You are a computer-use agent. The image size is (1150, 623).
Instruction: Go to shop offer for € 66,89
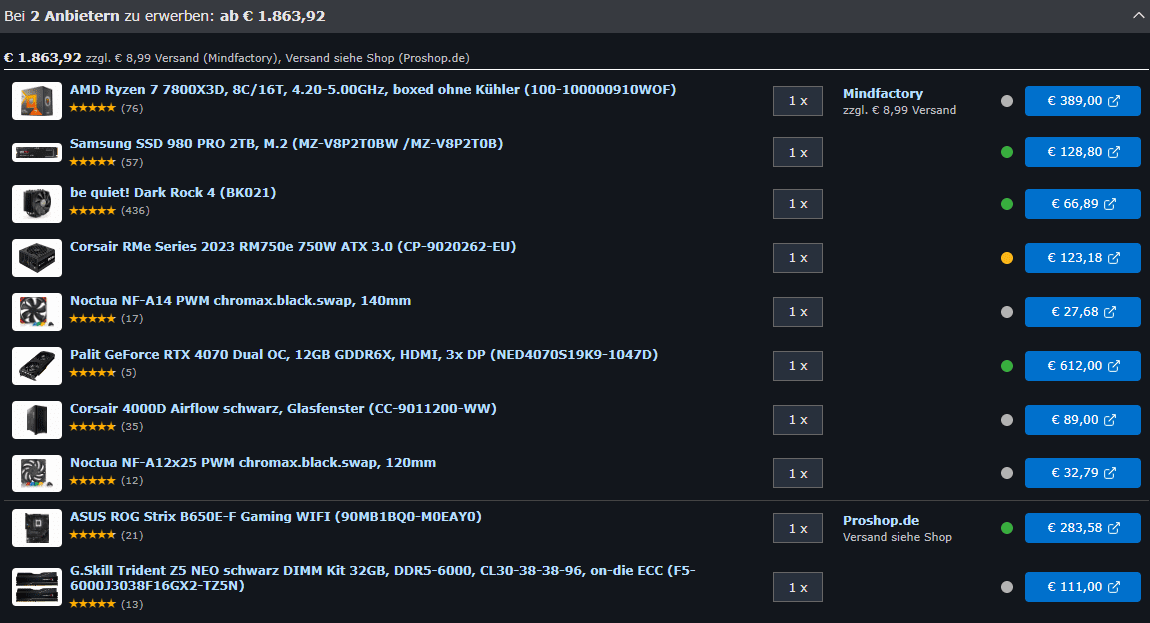tap(1083, 204)
